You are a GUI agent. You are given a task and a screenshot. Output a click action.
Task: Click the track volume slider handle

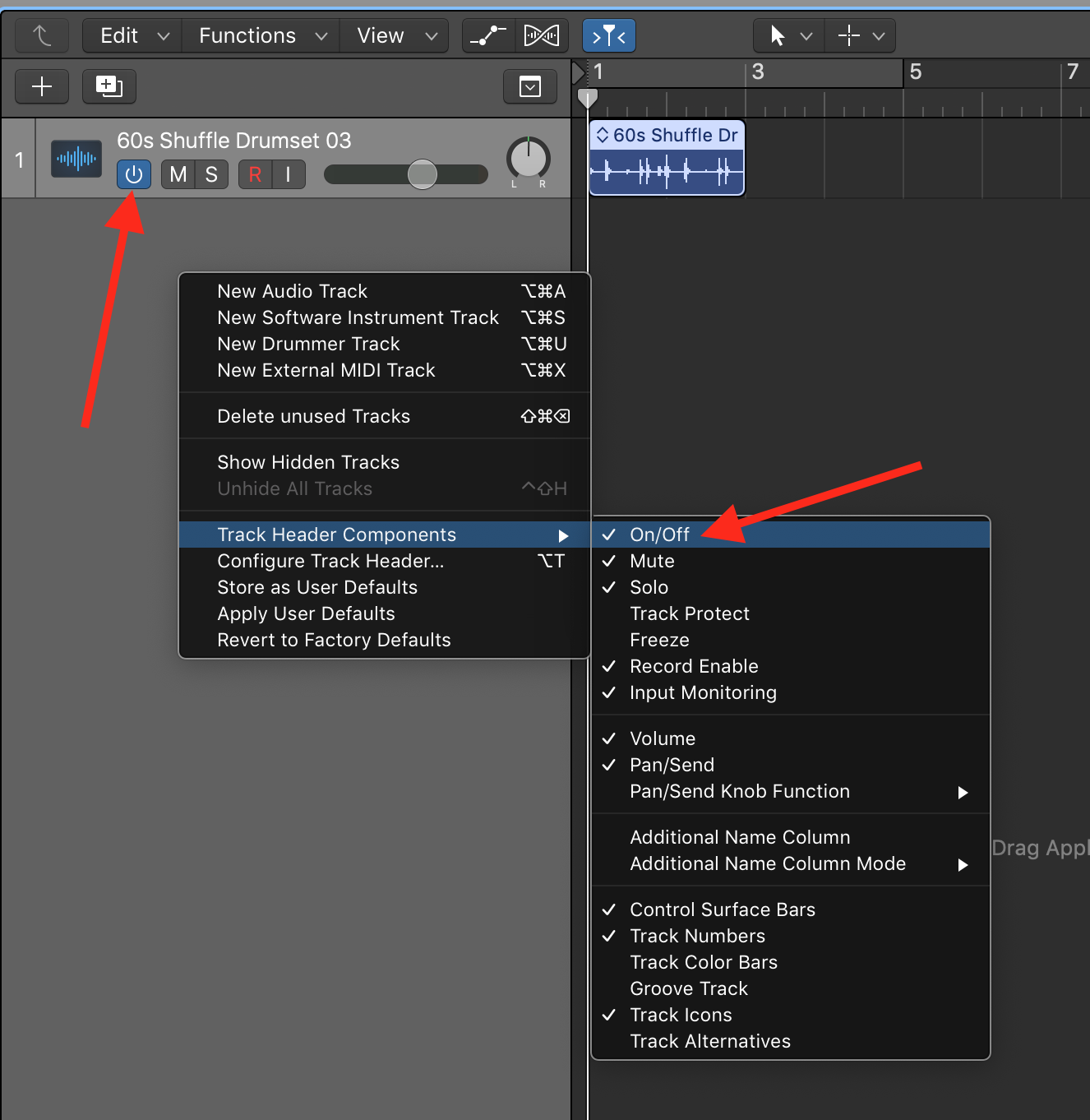click(x=423, y=174)
